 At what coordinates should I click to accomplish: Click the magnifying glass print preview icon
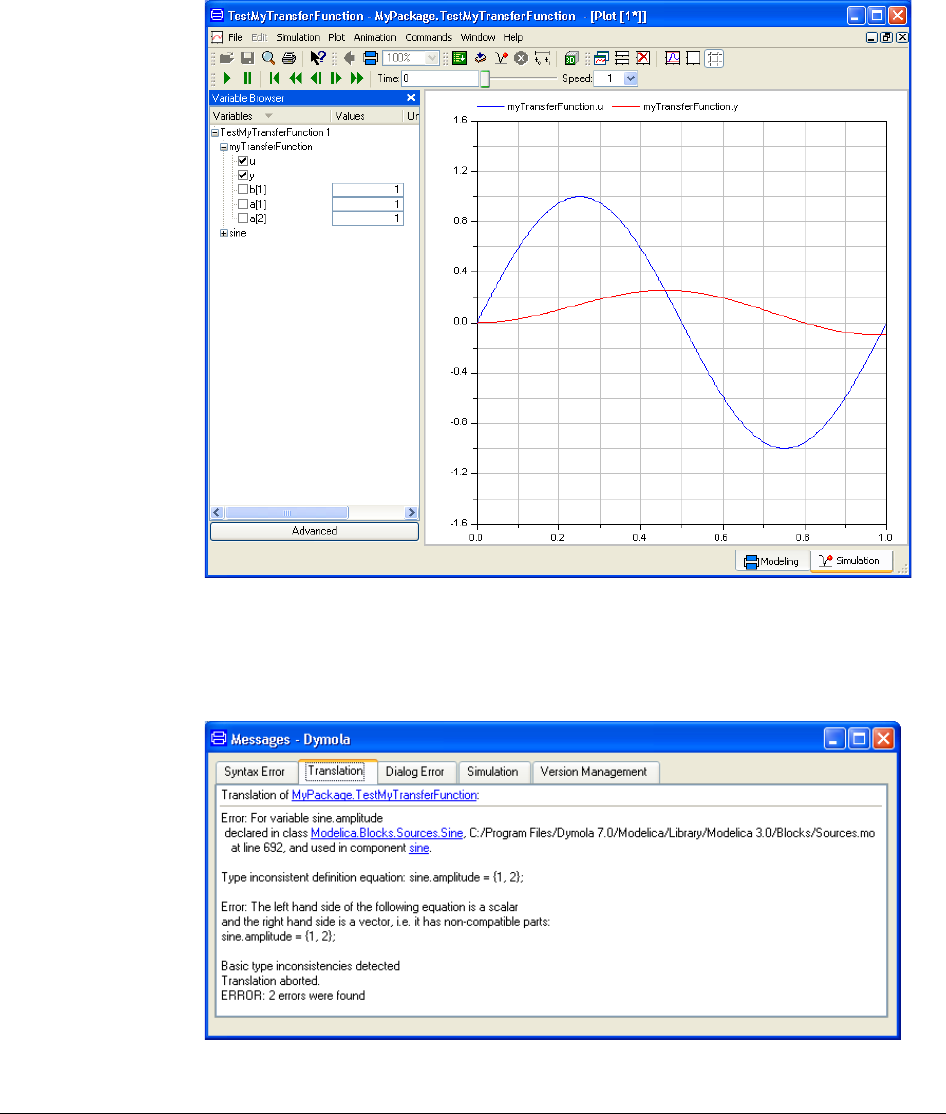(268, 58)
